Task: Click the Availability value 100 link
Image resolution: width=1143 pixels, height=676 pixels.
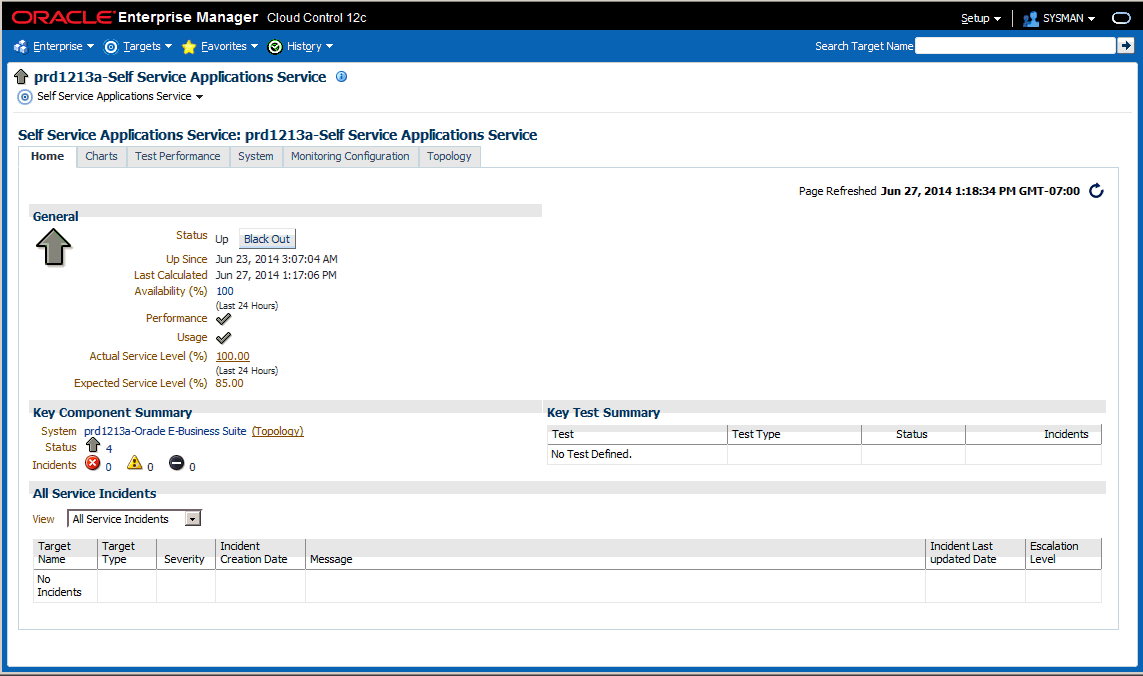Action: (225, 291)
